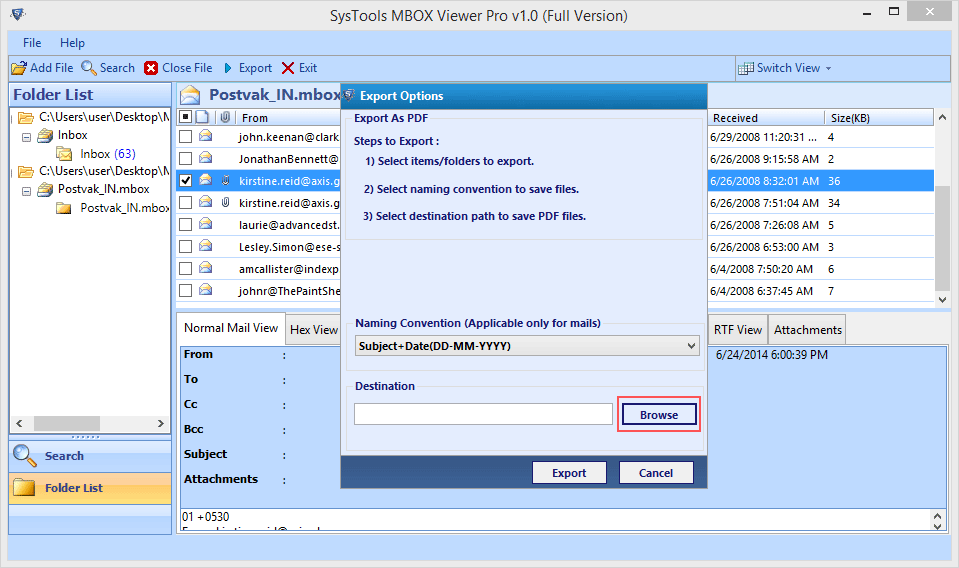Click the Destination path input field

click(x=483, y=414)
